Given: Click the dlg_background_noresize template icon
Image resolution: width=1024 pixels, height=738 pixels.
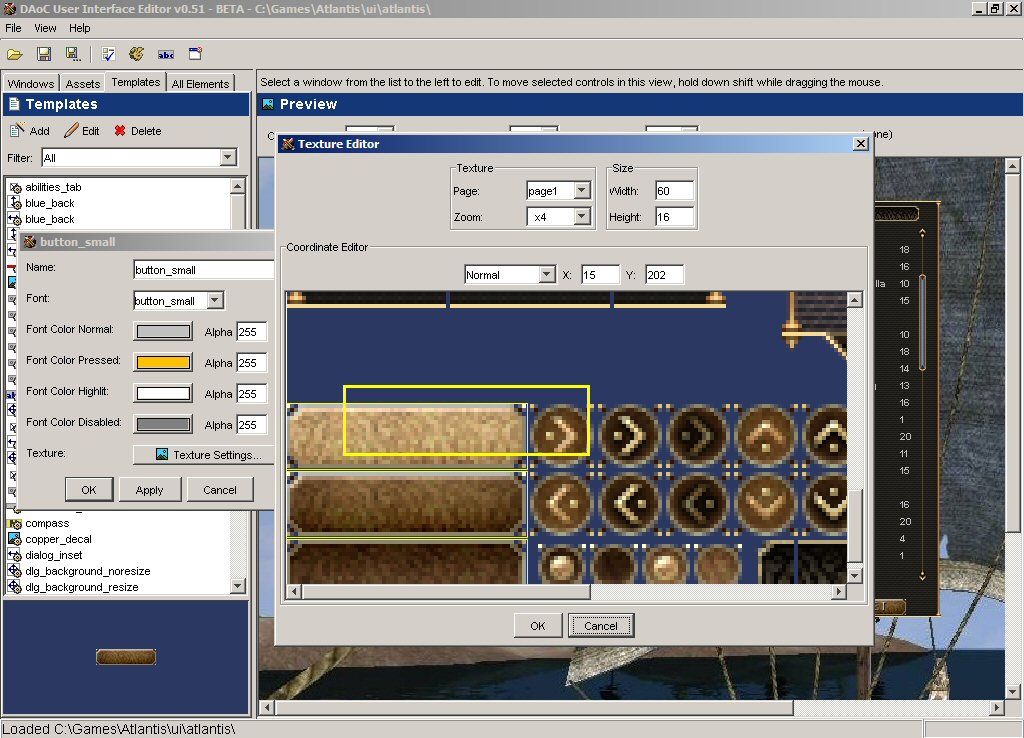Looking at the screenshot, I should tap(14, 571).
